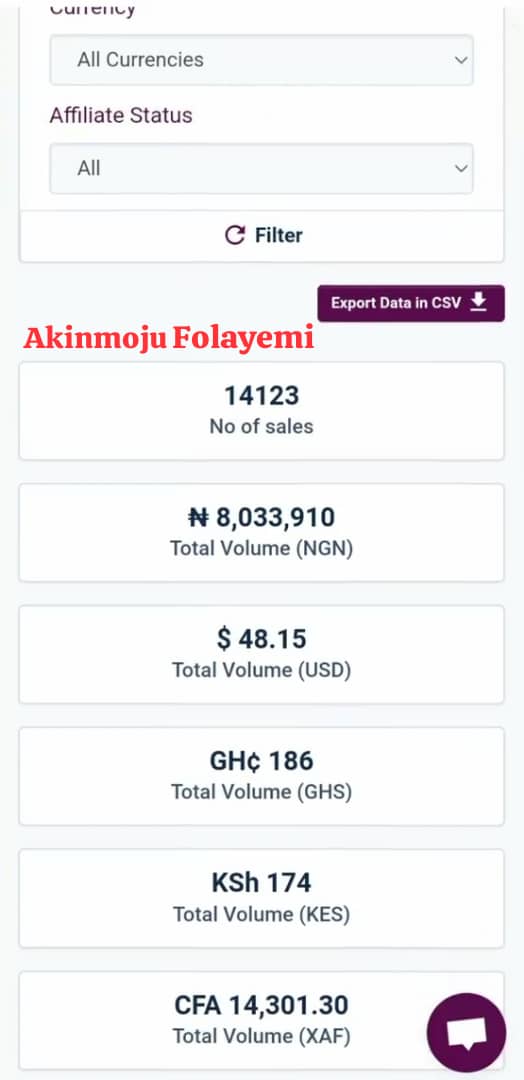Click the Total Volume (XAF) card
Image resolution: width=524 pixels, height=1080 pixels.
tap(262, 1020)
